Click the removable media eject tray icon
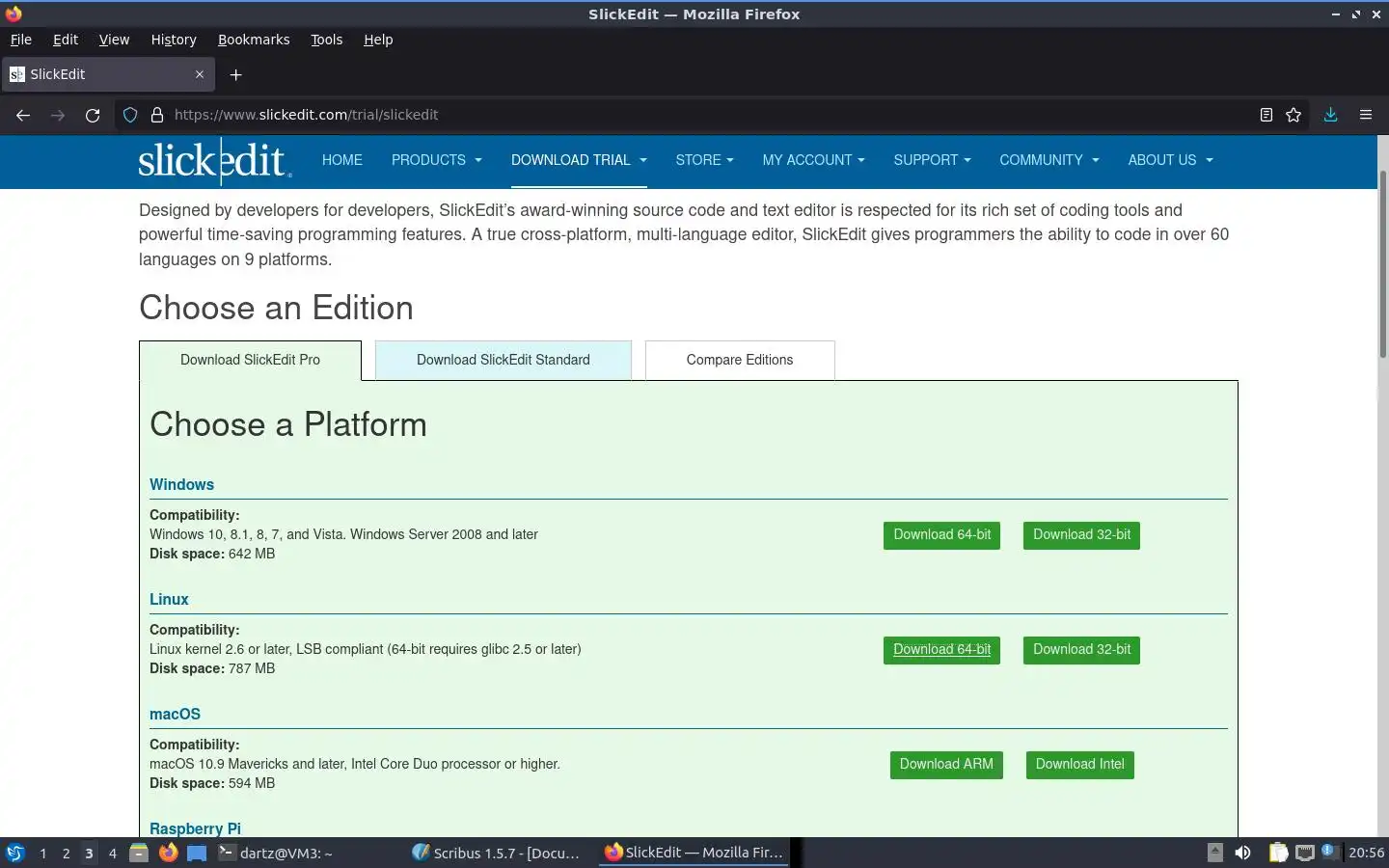The height and width of the screenshot is (868, 1389). (1215, 853)
